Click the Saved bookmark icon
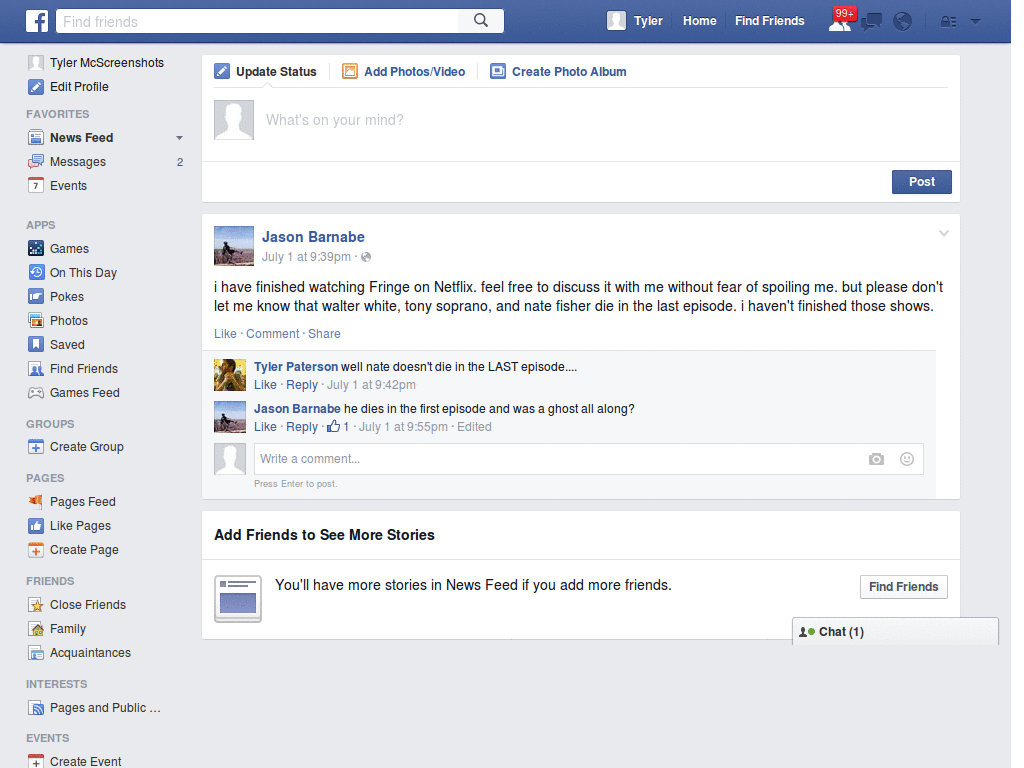1024x768 pixels. (x=36, y=344)
